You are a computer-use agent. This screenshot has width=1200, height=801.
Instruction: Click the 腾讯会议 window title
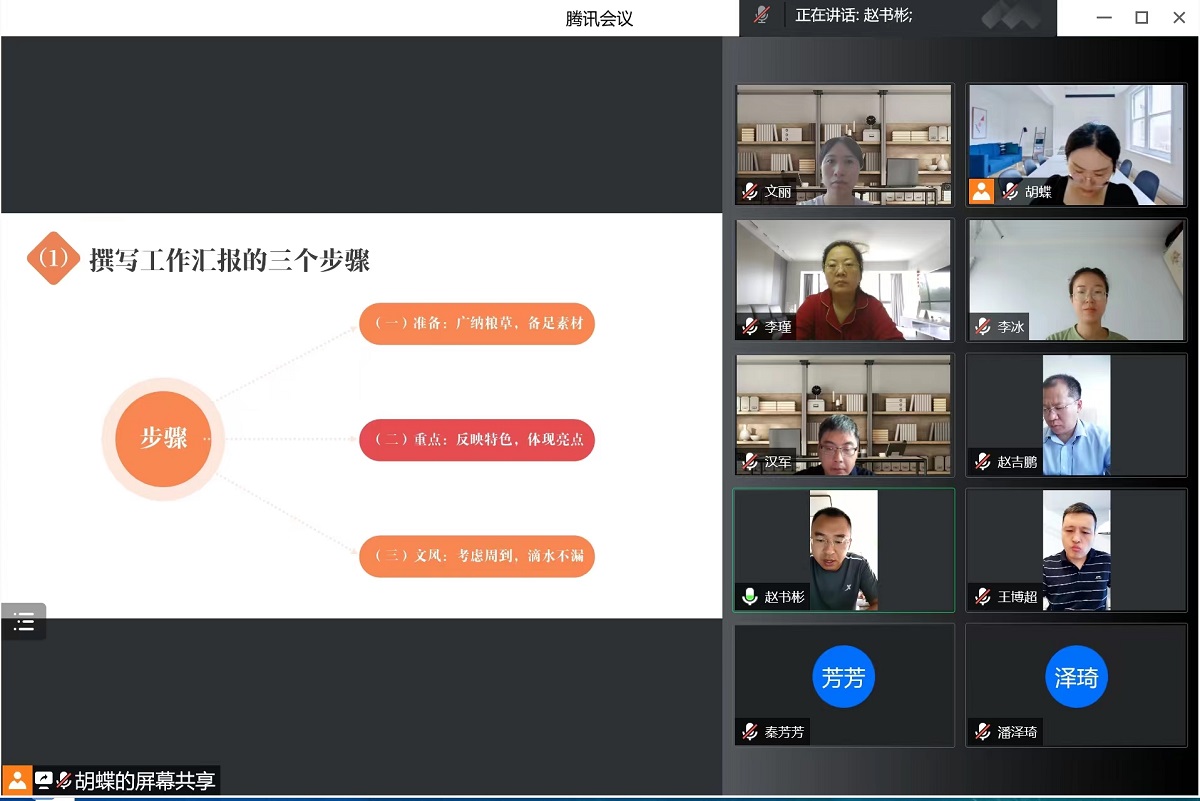(x=599, y=18)
